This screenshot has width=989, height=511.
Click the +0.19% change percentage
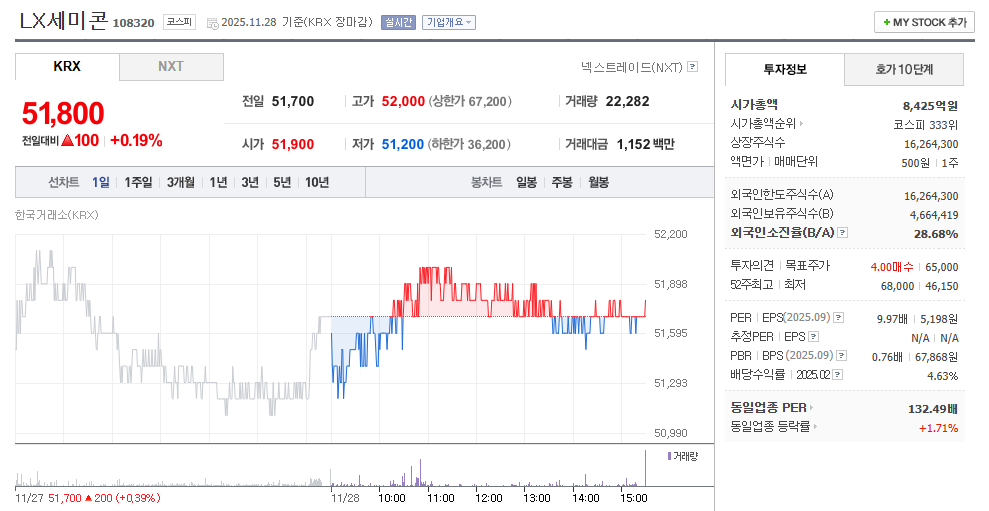point(136,141)
